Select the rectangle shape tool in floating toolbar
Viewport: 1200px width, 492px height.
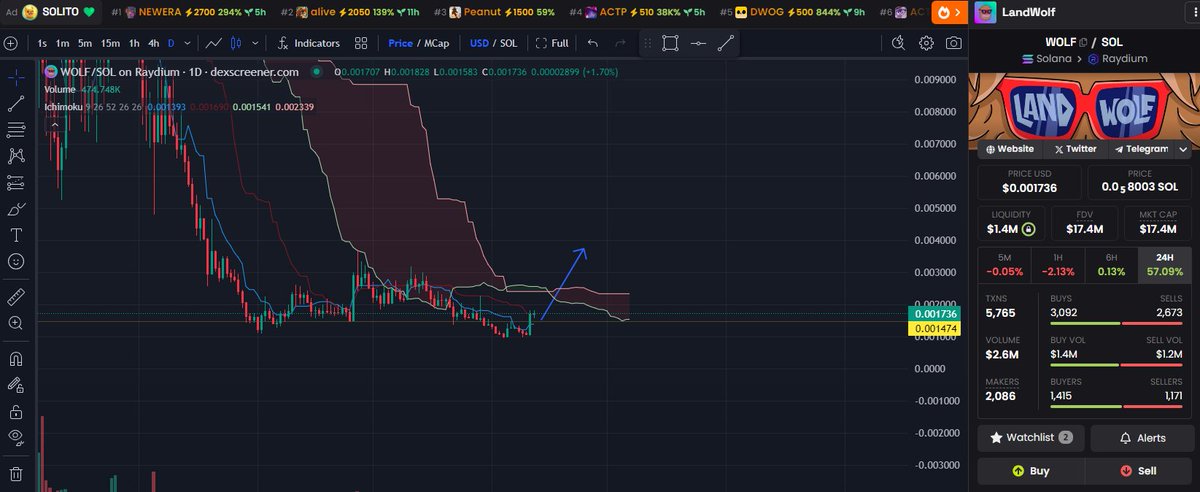(669, 43)
